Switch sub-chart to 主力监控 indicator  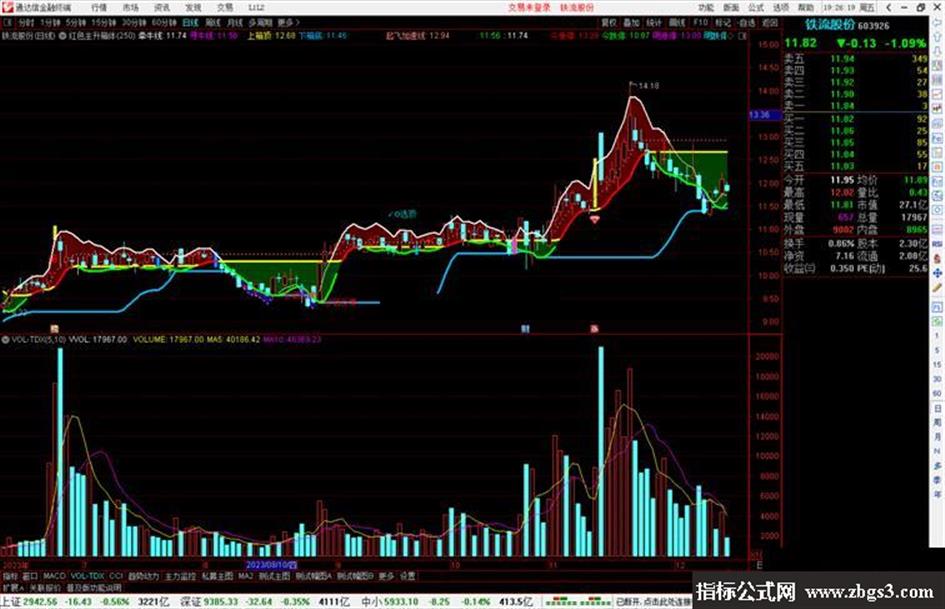point(181,576)
